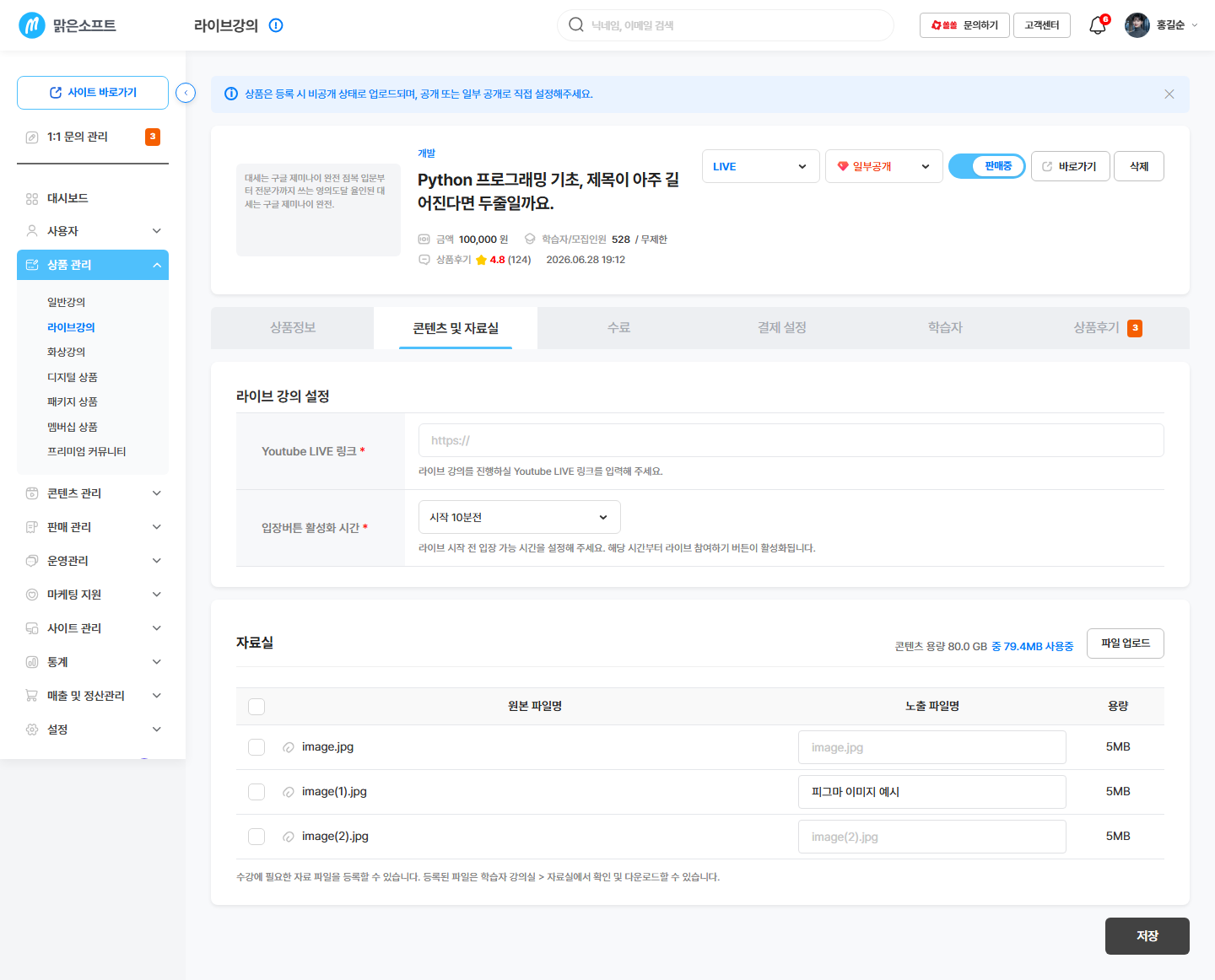Collapse sidebar with the circular arrow icon

click(186, 93)
